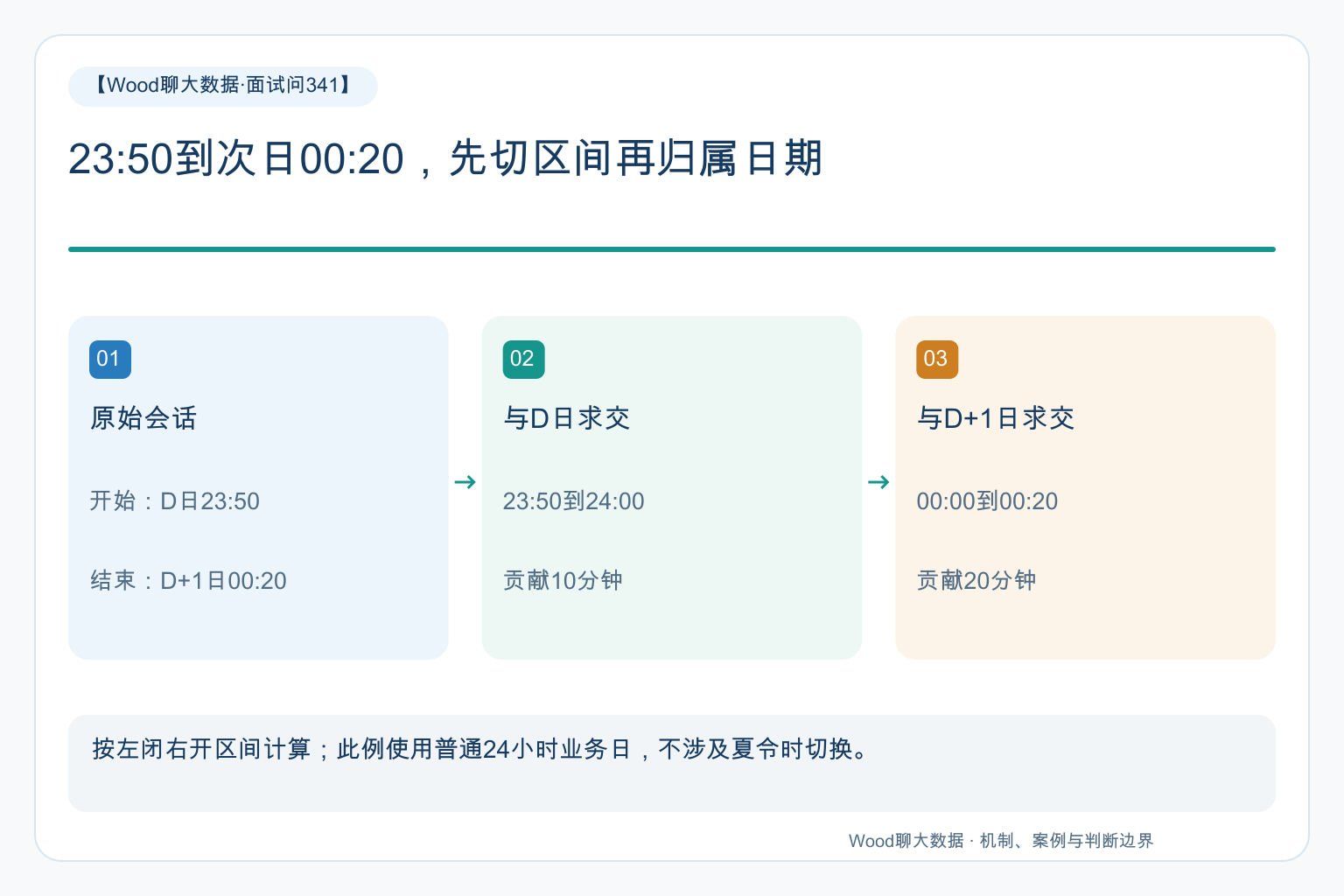
Task: Click the blue 01 step badge
Action: (x=110, y=360)
